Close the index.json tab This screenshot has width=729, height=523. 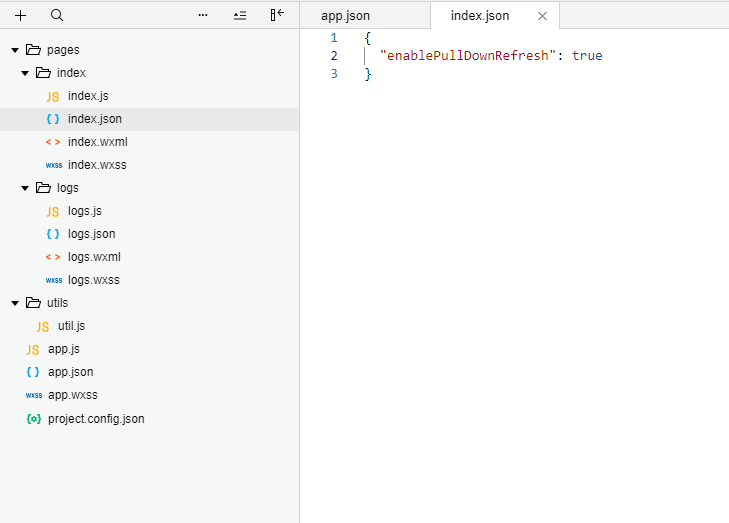click(x=542, y=16)
